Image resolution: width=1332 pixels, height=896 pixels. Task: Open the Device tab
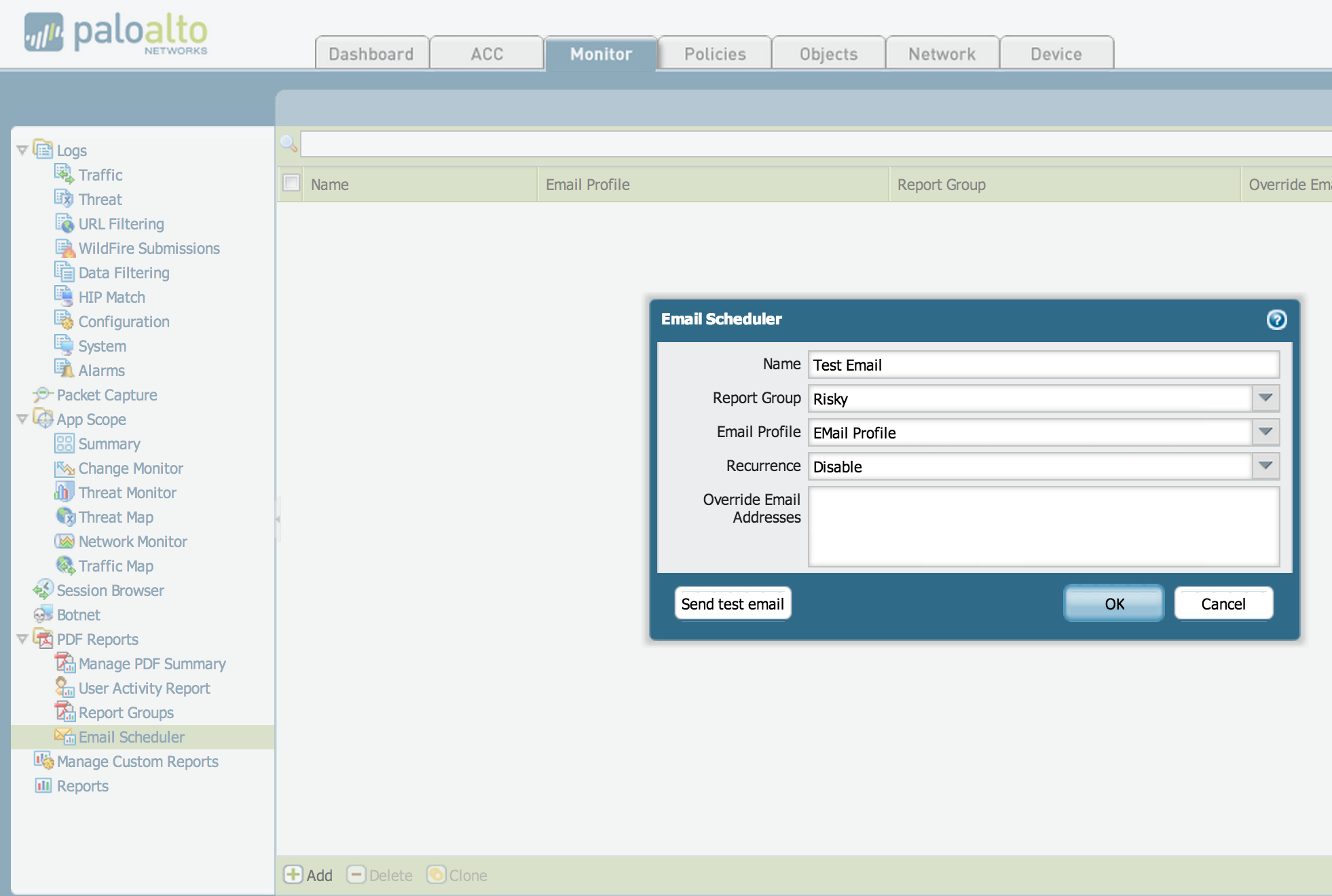point(1056,54)
